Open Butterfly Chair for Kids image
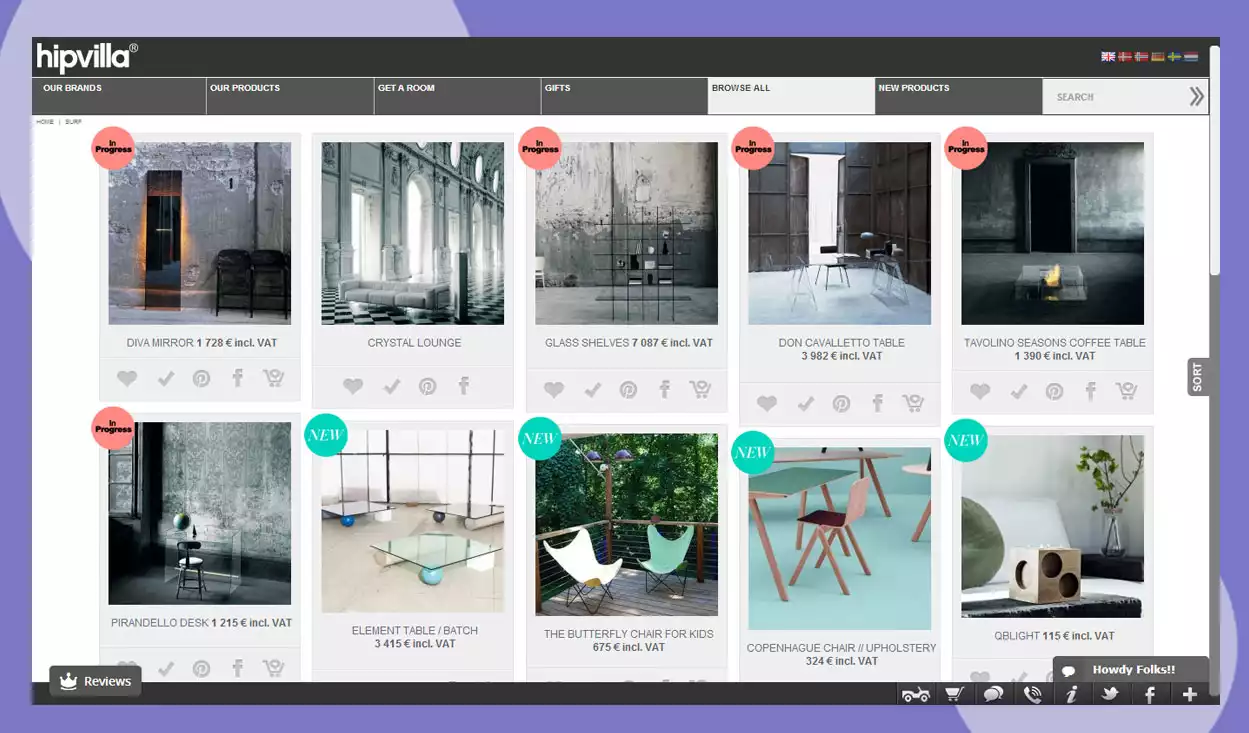Screen dimensions: 1249x733 click(x=626, y=524)
